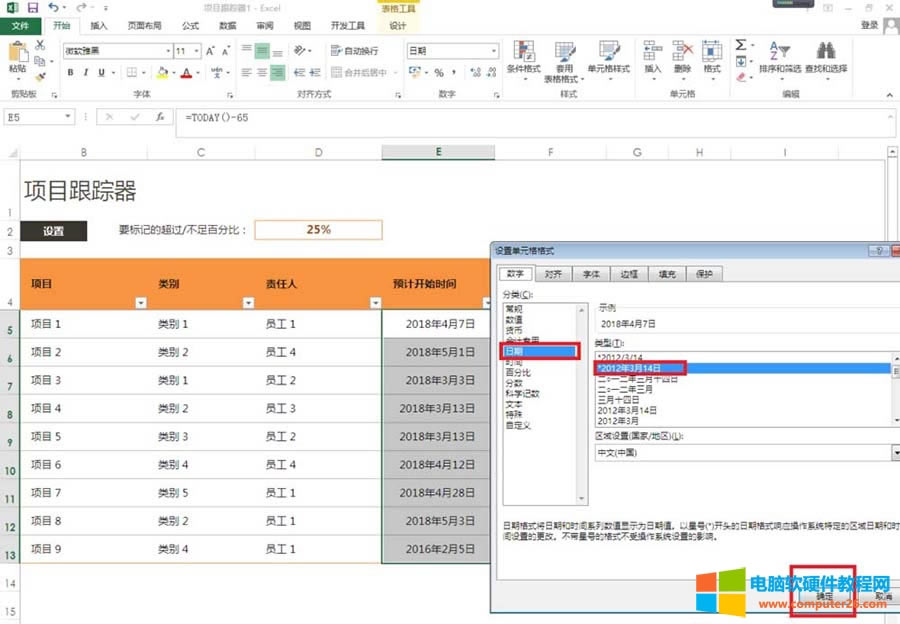
Task: Click the 设置 button in the sheet
Action: pos(54,230)
